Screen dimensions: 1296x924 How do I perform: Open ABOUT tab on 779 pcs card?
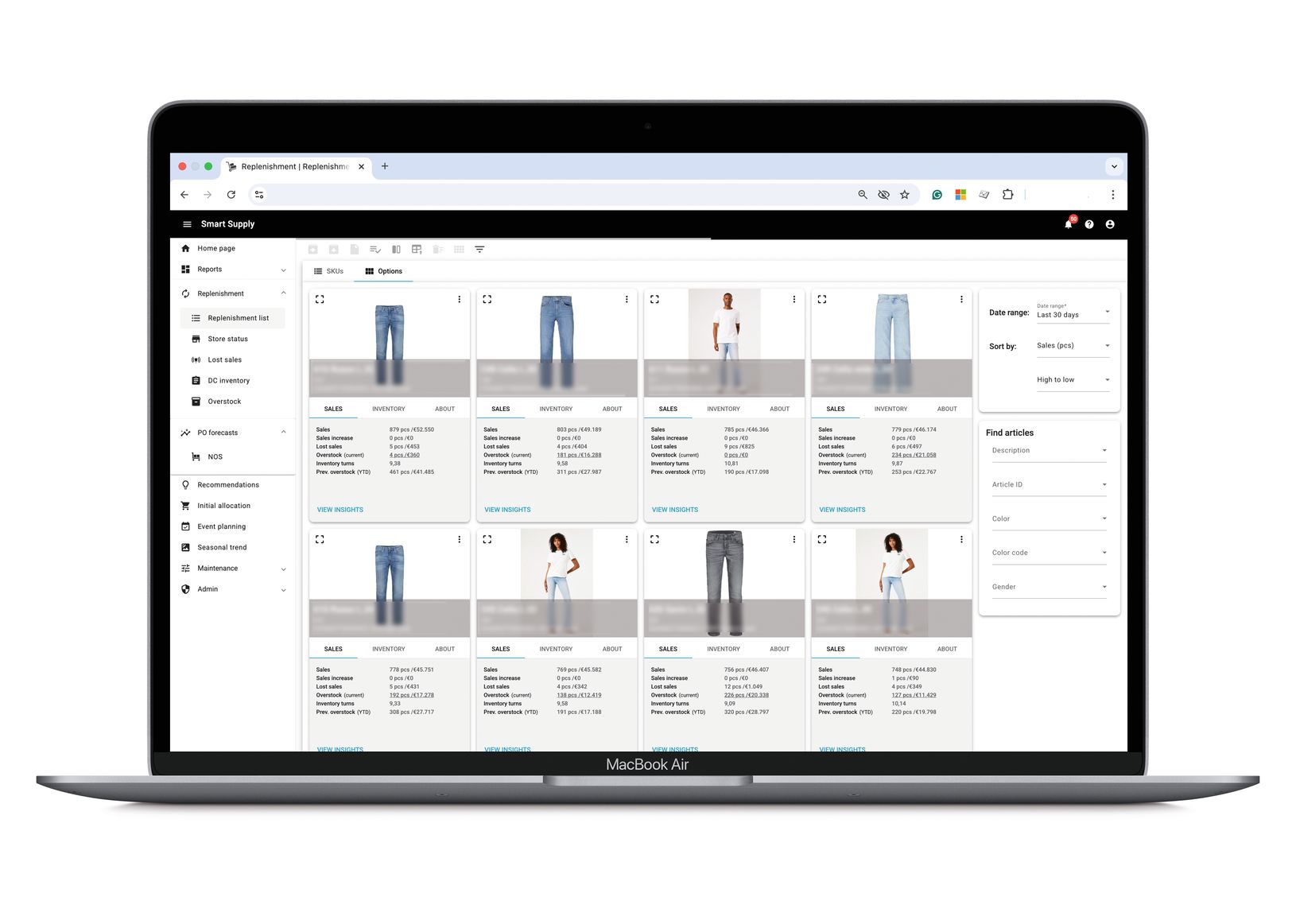(x=947, y=410)
